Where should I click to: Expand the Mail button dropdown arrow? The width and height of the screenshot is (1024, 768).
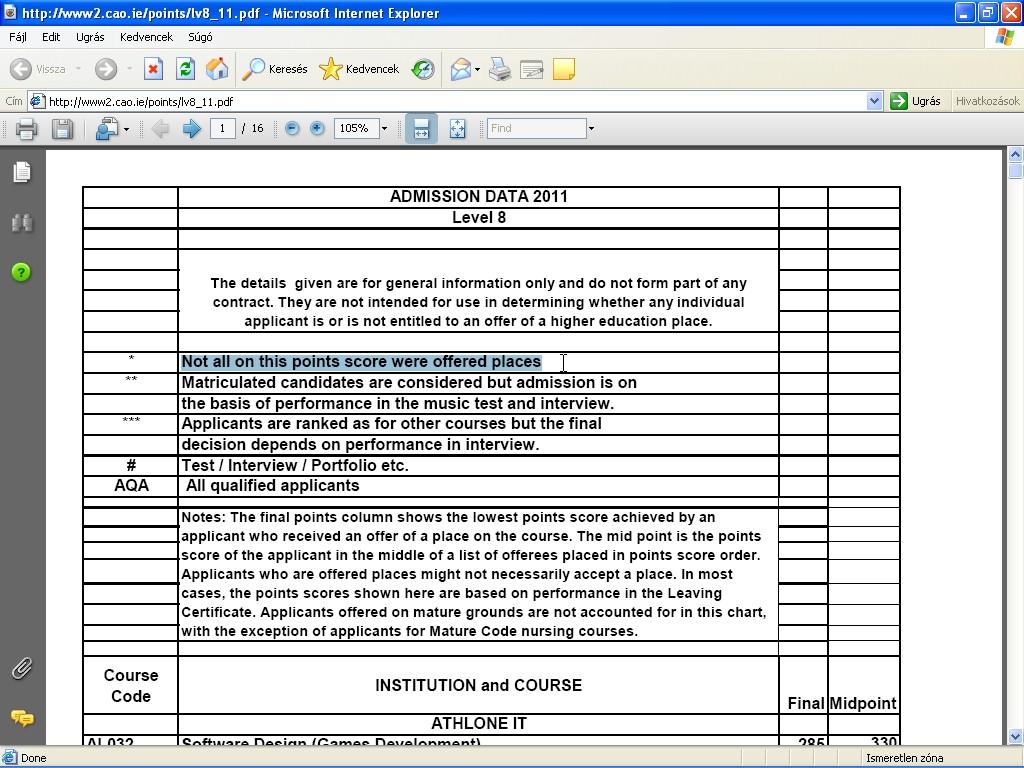pos(477,69)
